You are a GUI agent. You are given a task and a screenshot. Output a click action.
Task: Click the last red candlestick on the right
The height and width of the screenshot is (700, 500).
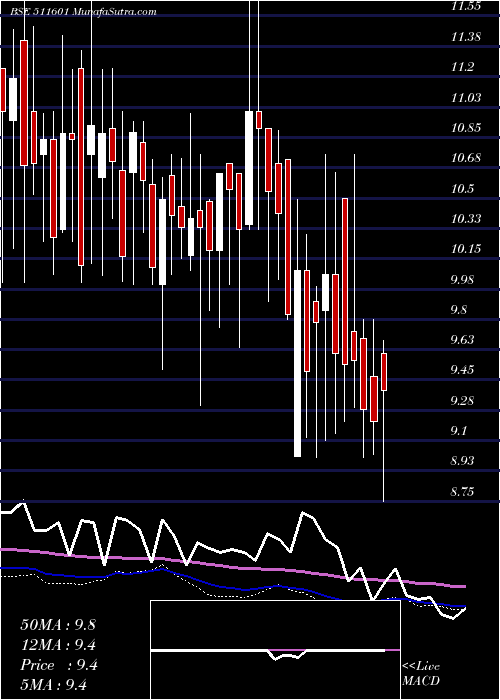tap(383, 372)
